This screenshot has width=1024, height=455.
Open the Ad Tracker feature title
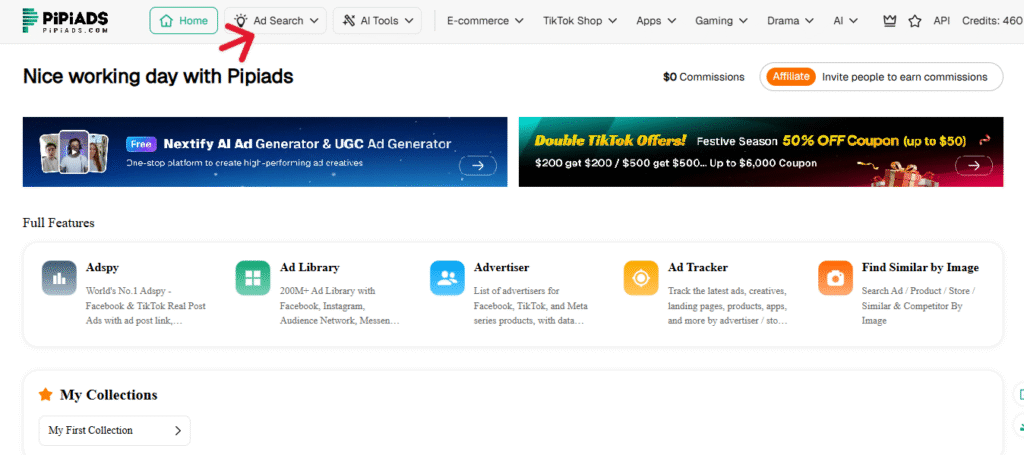pos(697,268)
